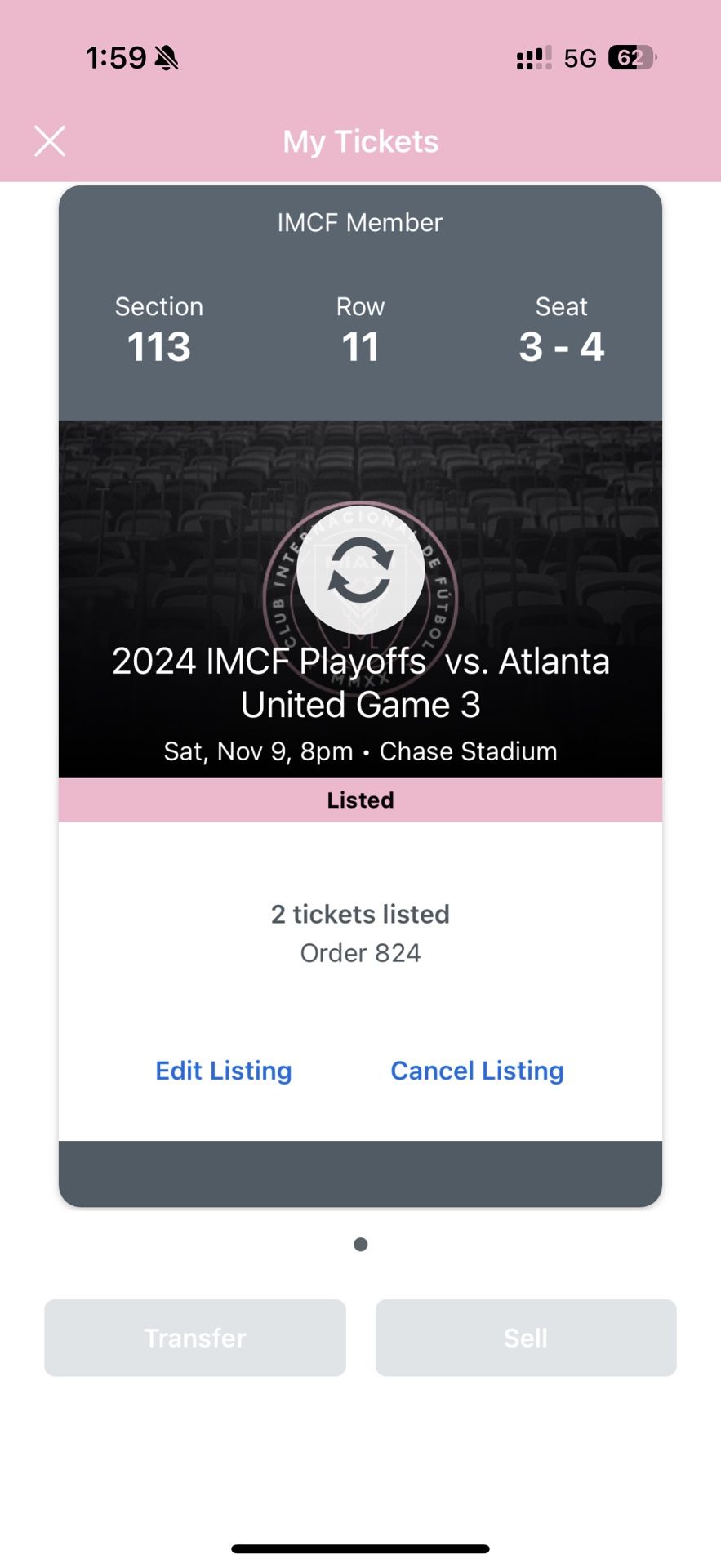Tap the Chase Stadium event date line
The height and width of the screenshot is (1568, 721).
point(360,751)
